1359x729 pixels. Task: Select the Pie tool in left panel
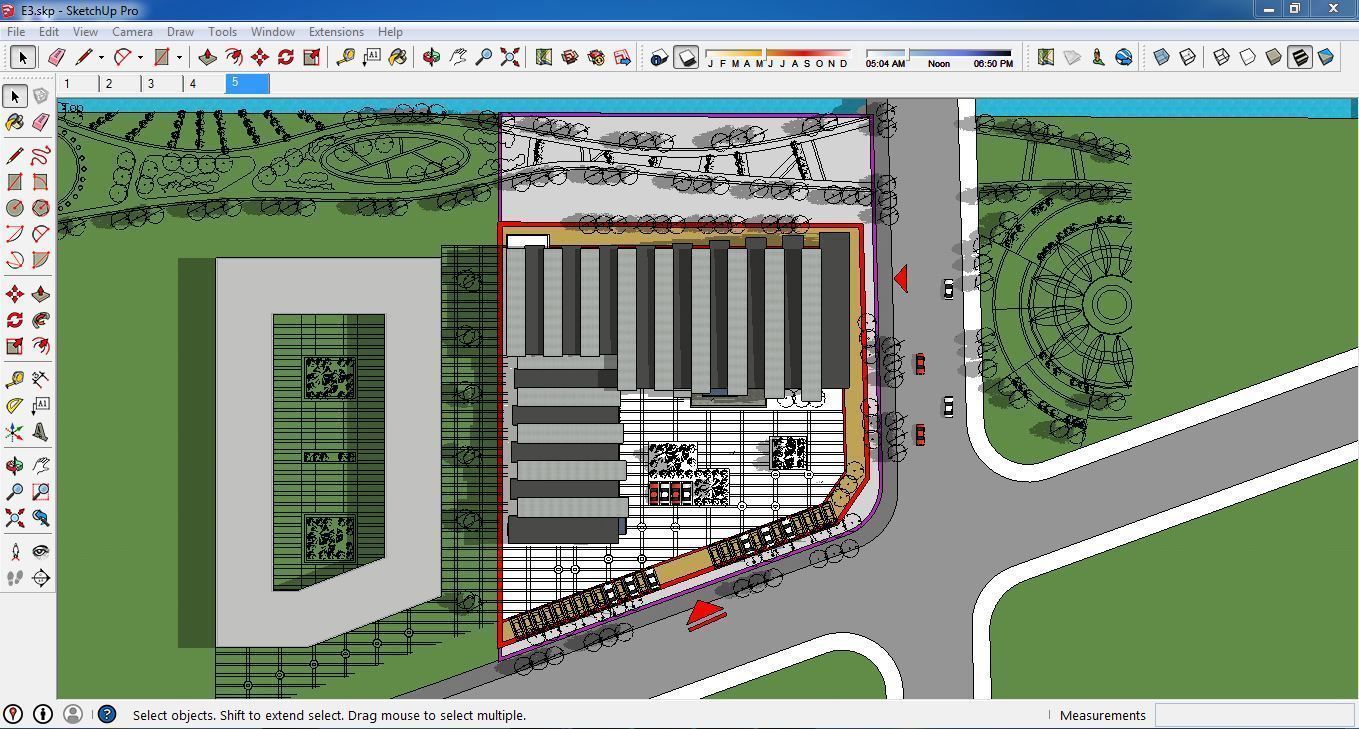[x=40, y=260]
